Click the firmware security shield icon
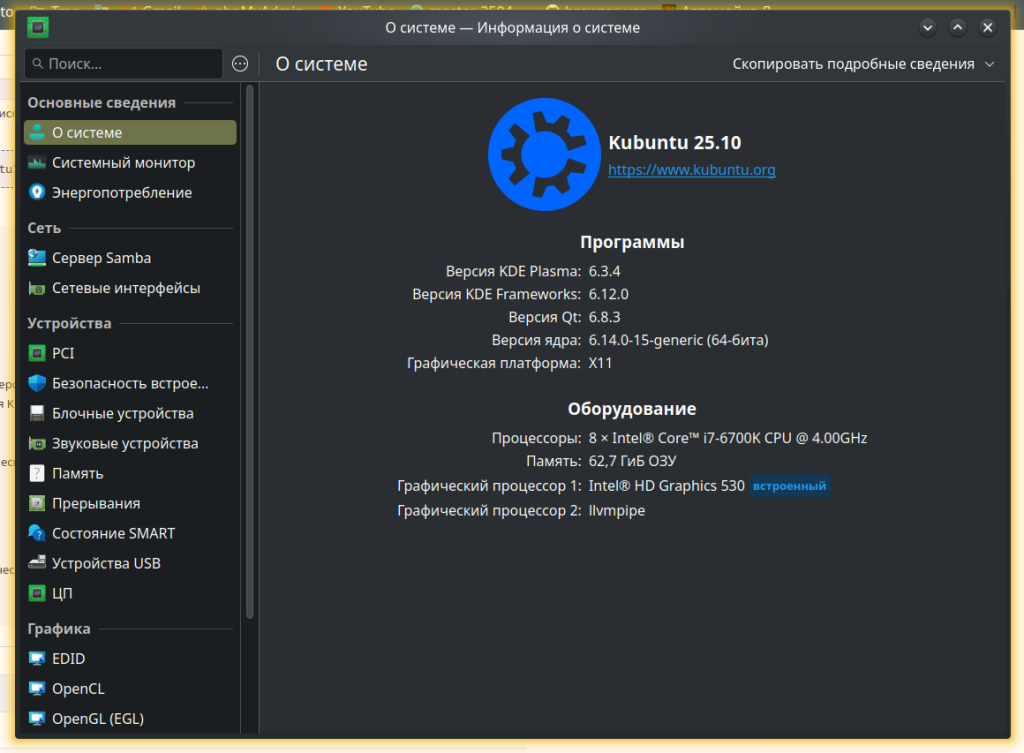Screen dimensions: 1024x753 [37, 383]
